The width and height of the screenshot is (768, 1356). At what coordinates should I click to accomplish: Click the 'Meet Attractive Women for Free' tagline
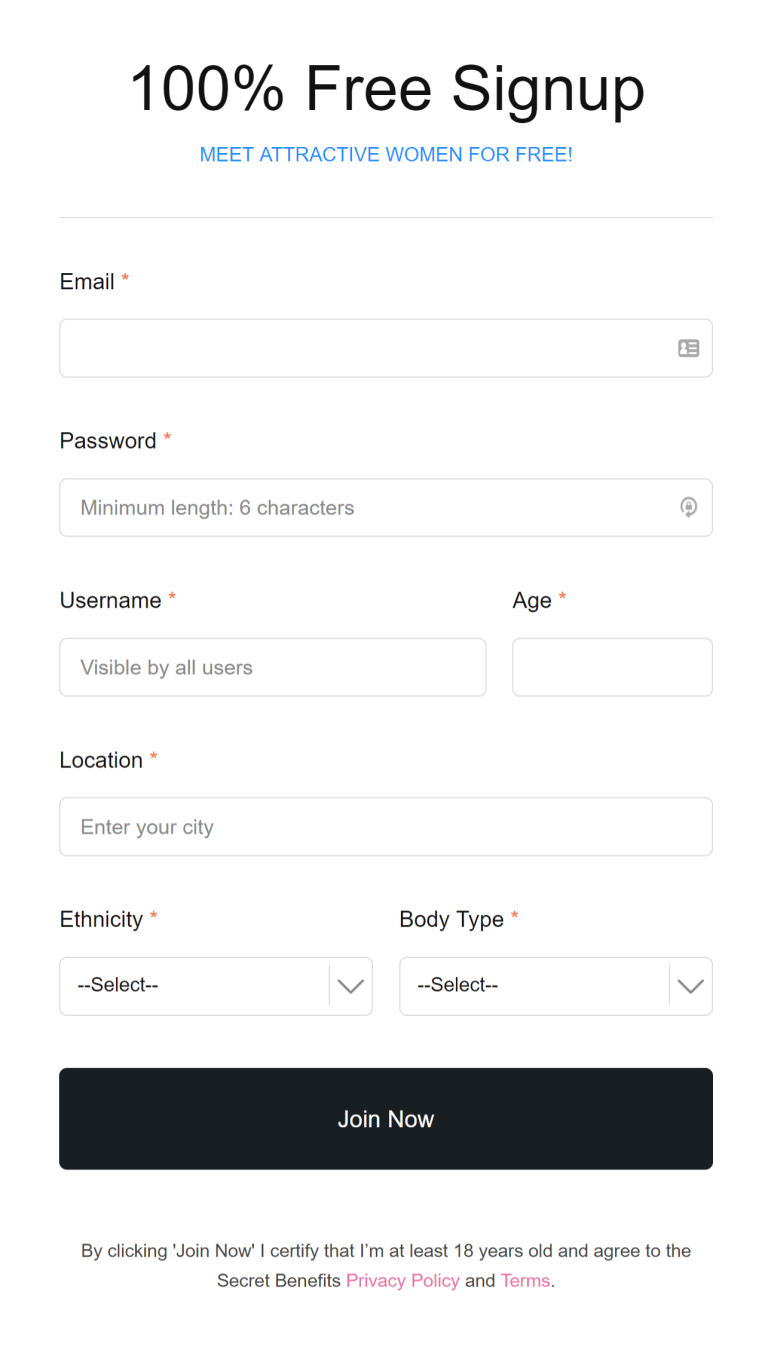[x=386, y=155]
